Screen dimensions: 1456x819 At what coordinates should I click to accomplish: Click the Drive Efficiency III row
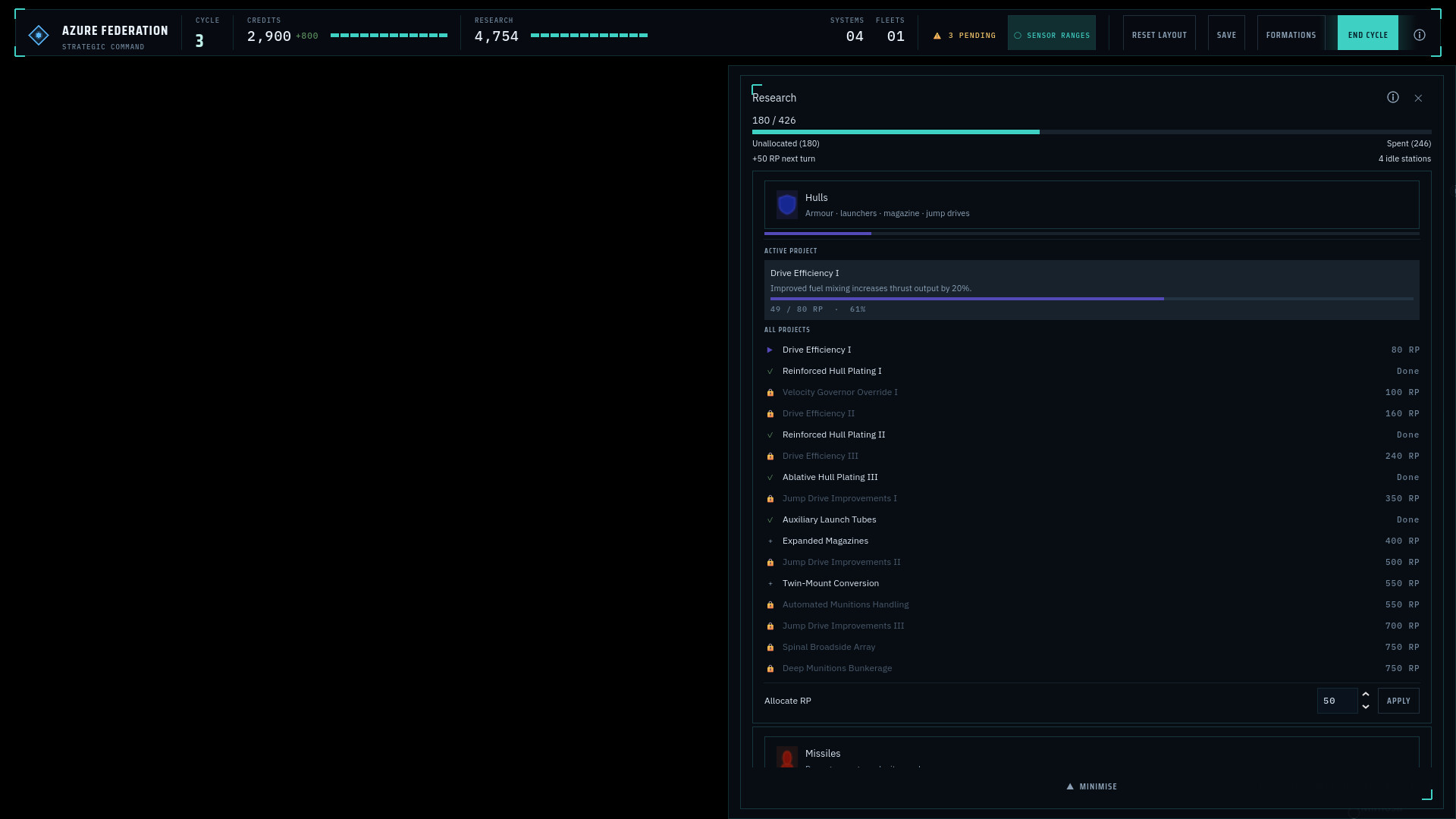coord(1091,457)
